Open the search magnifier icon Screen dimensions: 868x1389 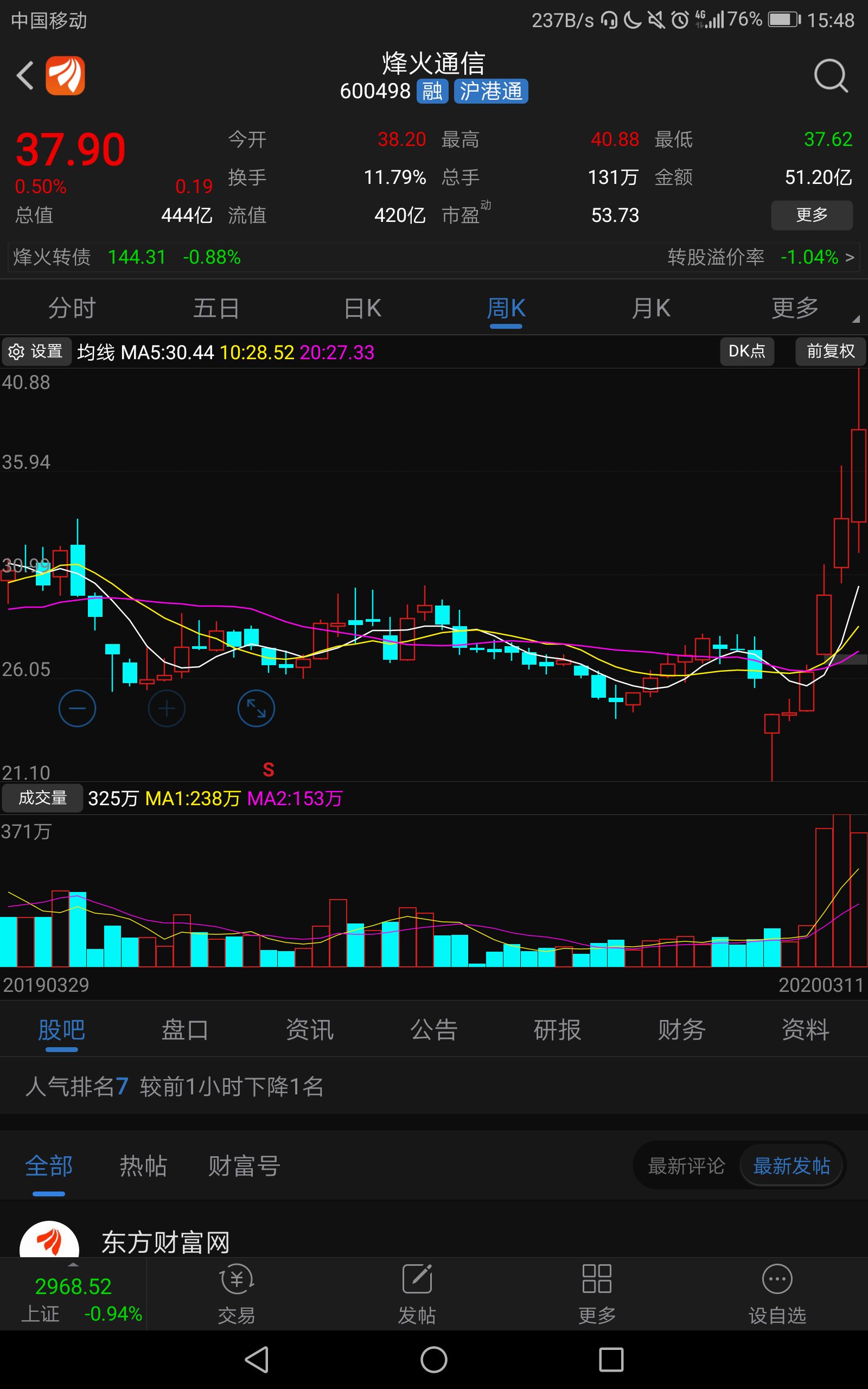coord(831,75)
